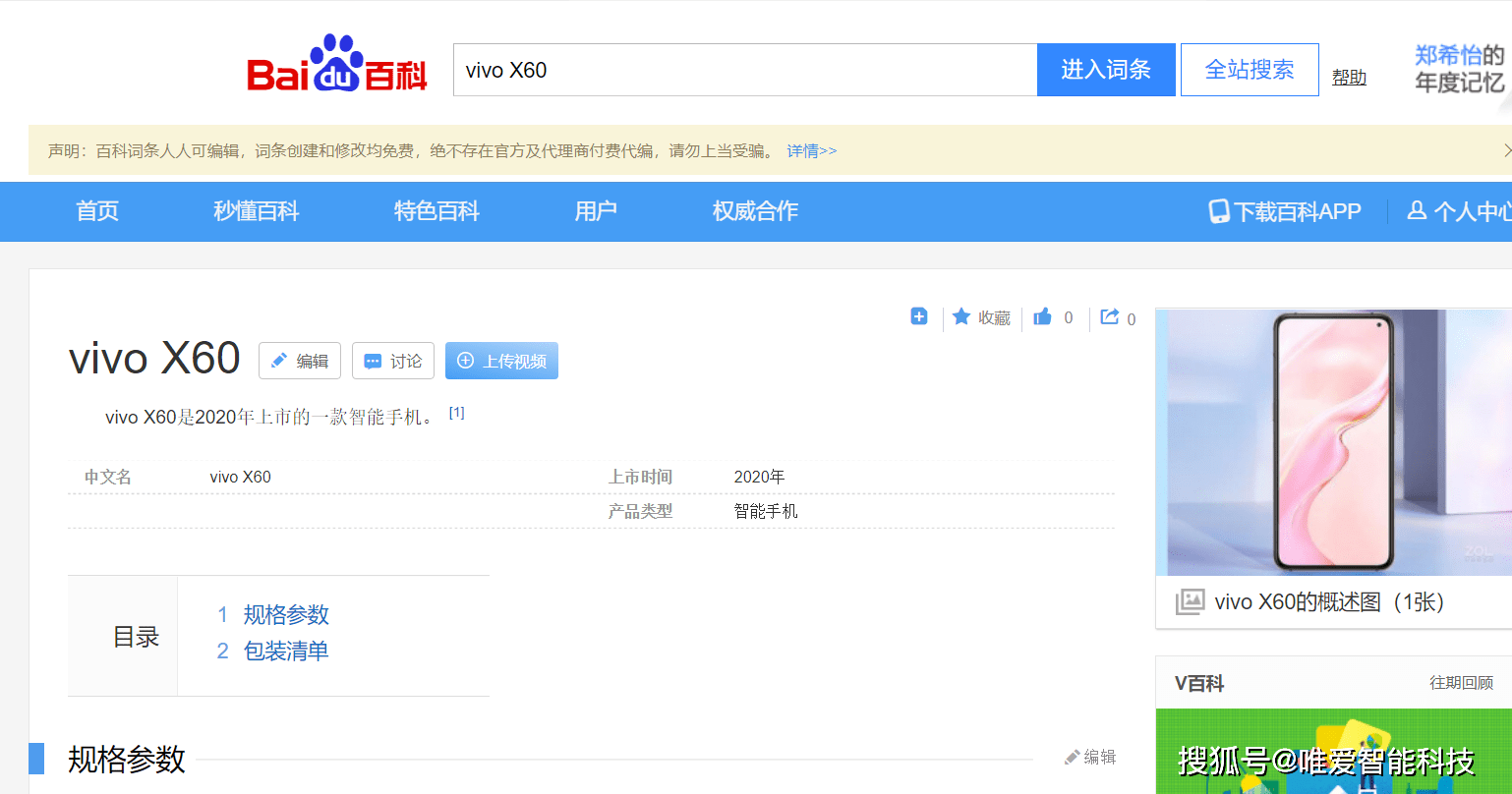Select 秒懂百科 in navigation bar

[256, 211]
